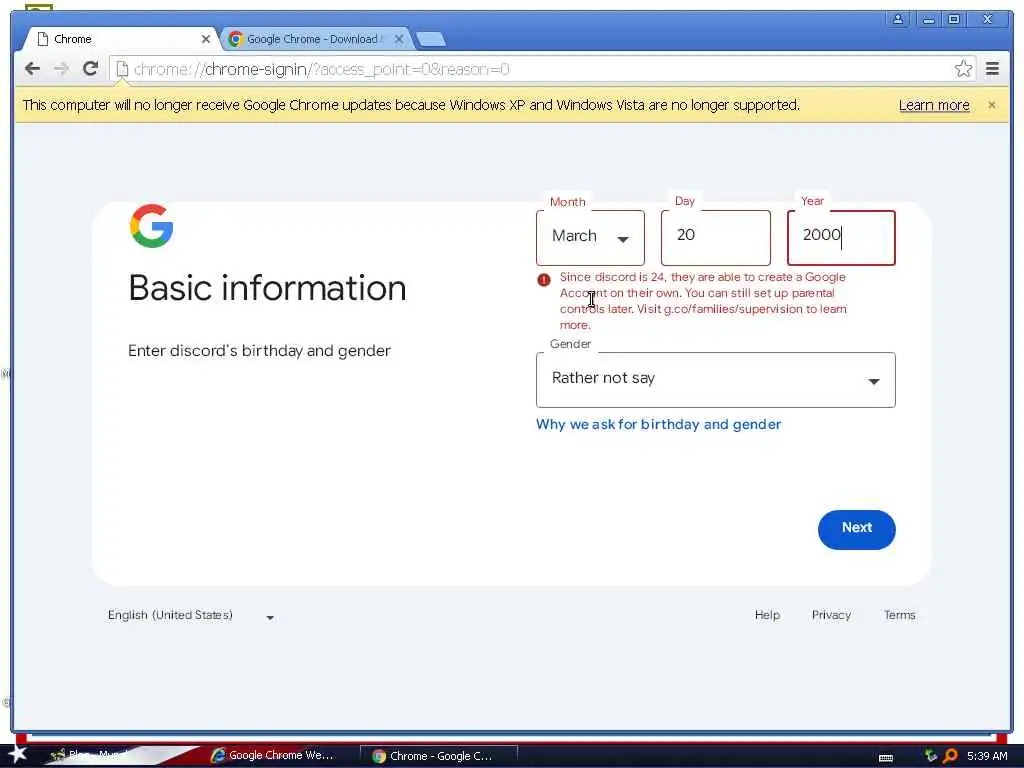This screenshot has height=768, width=1024.
Task: Click Learn more in the yellow infobar
Action: pos(934,105)
